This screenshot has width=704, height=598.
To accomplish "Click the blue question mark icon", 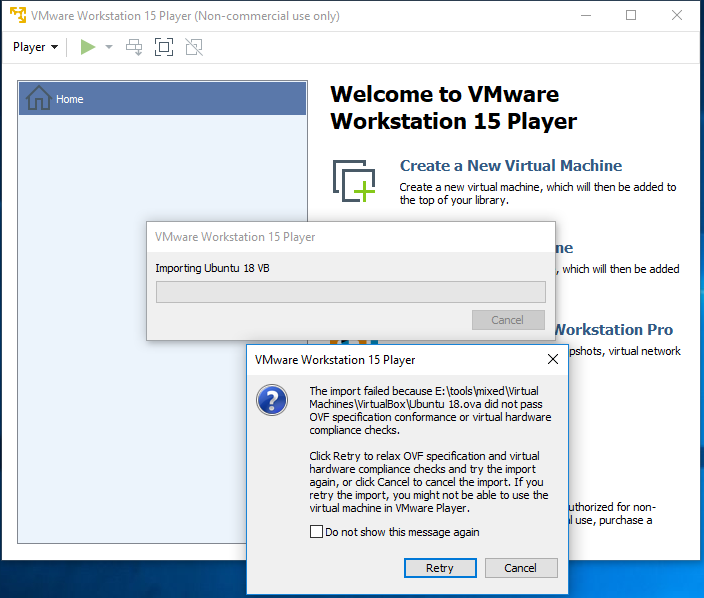I will tap(272, 400).
